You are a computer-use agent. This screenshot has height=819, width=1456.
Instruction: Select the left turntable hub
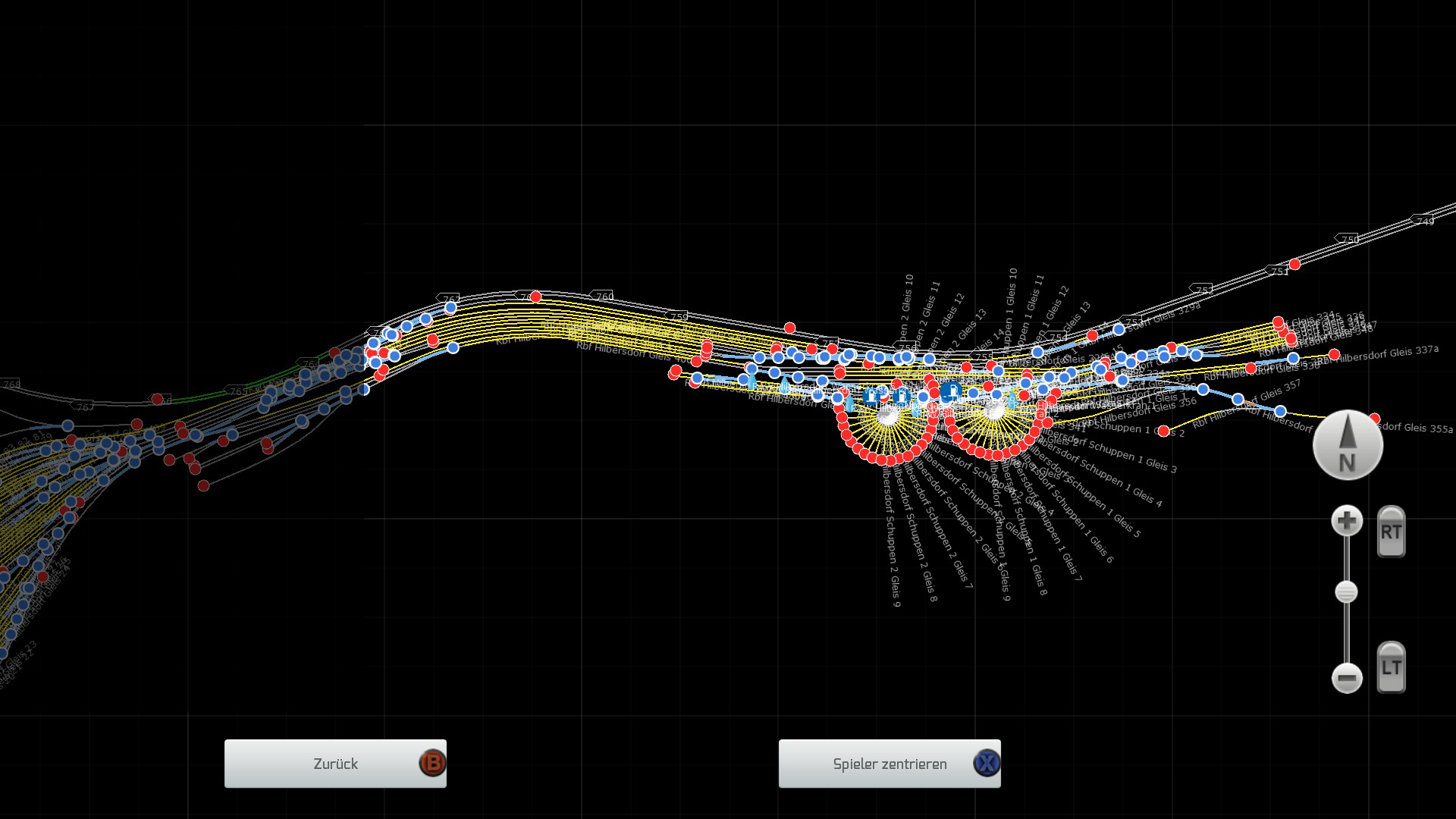886,415
